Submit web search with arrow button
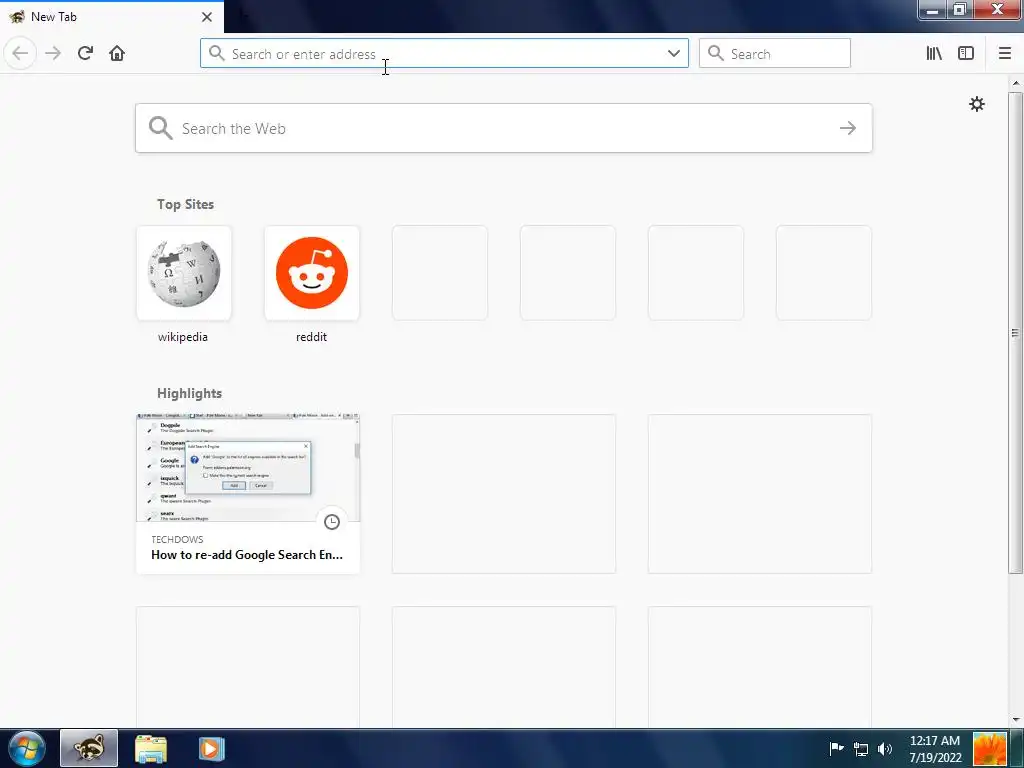This screenshot has width=1024, height=768. (x=848, y=128)
